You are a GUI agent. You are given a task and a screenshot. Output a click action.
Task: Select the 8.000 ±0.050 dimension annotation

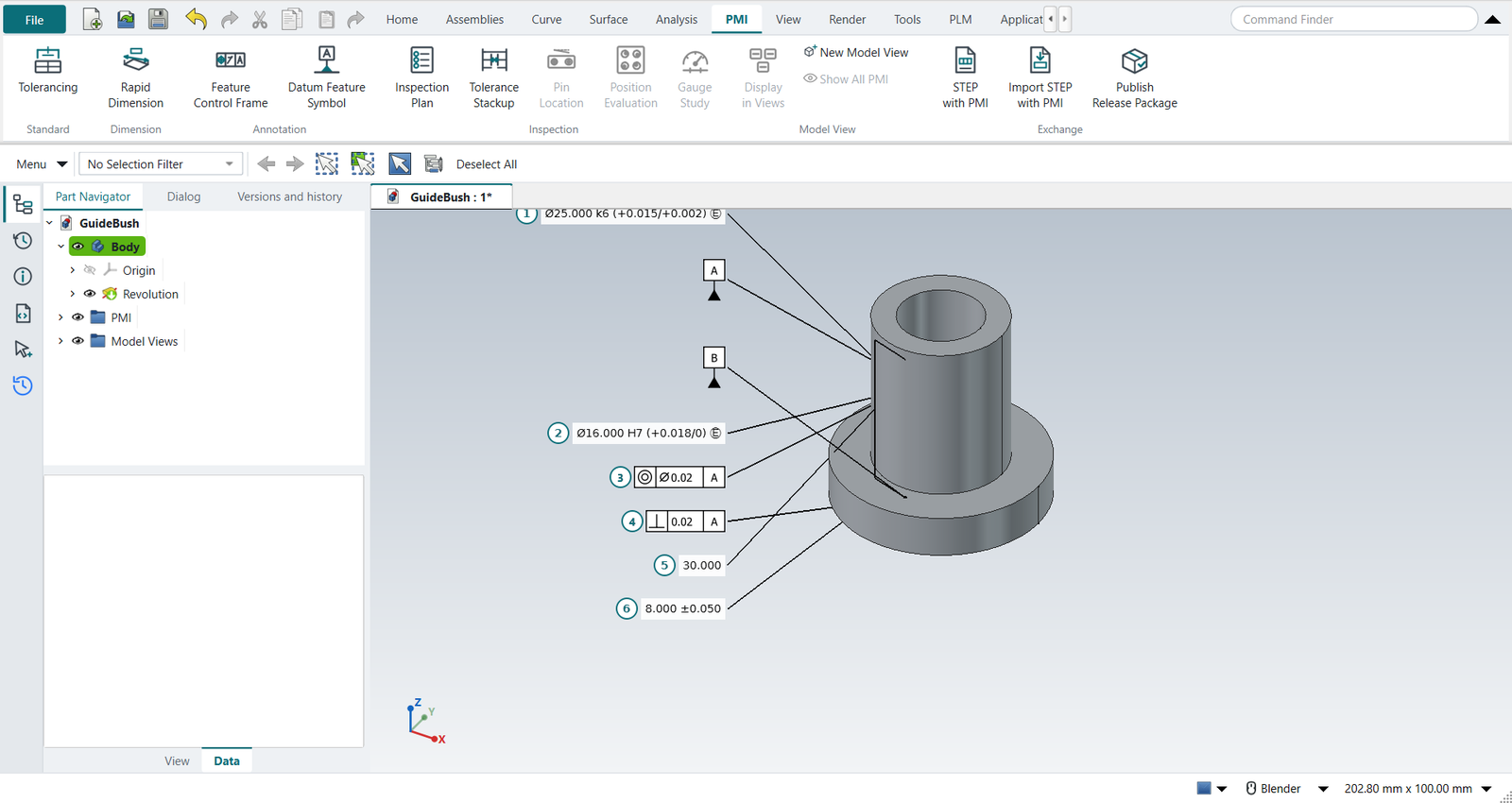682,608
